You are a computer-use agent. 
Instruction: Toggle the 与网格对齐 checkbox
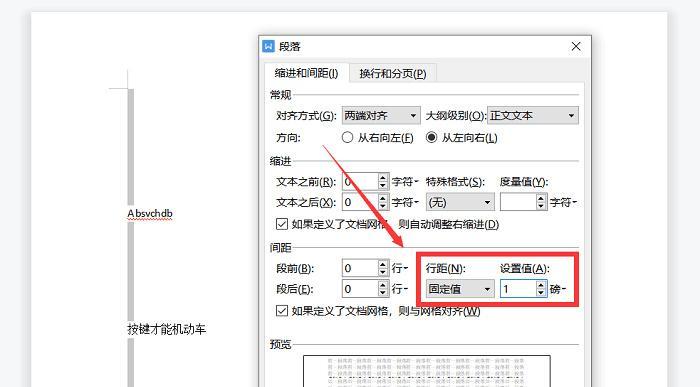tap(282, 311)
